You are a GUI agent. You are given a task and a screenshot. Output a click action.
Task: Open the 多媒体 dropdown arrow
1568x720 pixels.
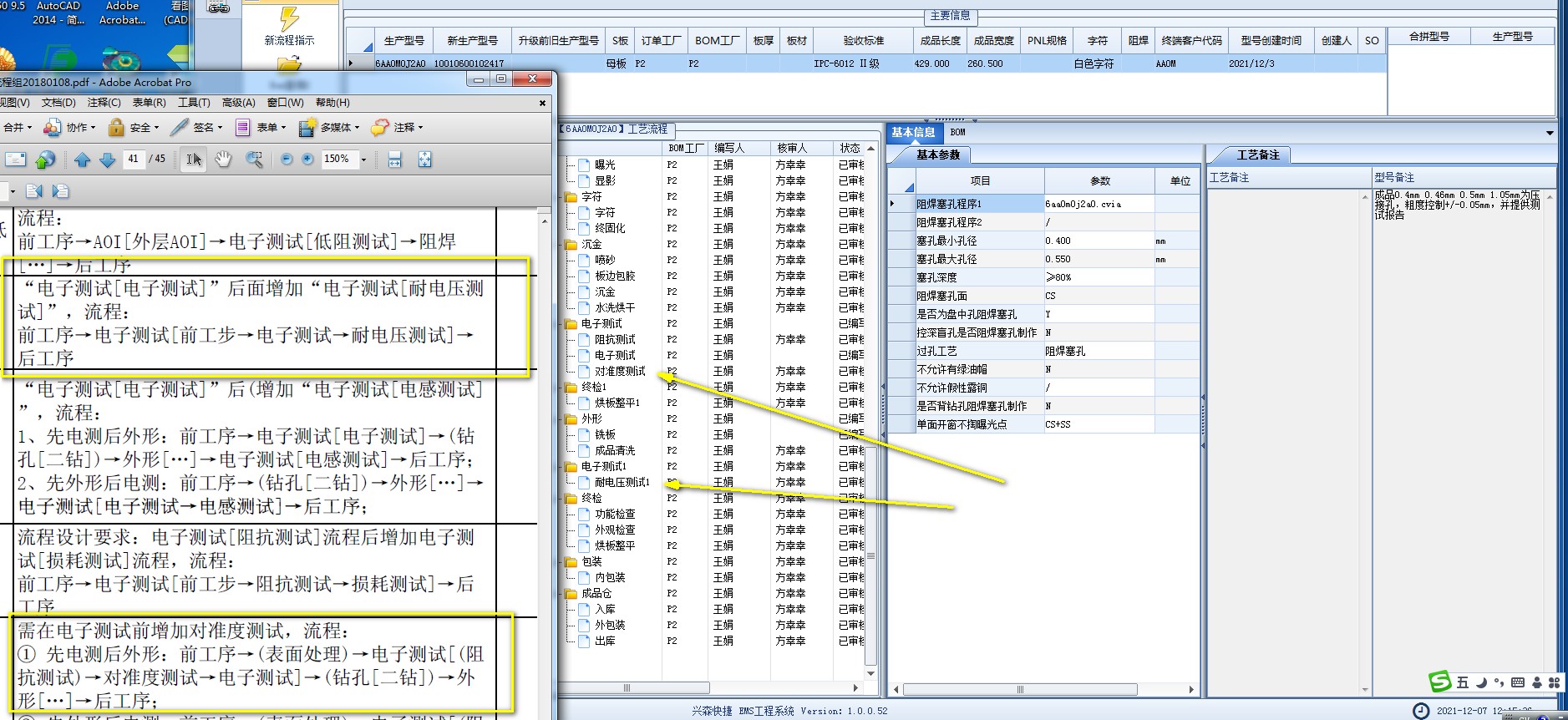357,128
